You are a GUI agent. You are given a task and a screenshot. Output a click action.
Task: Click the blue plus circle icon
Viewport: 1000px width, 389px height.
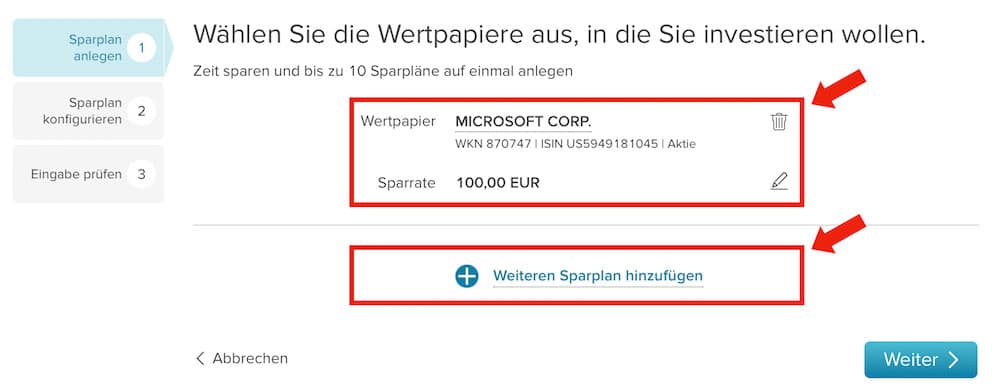click(x=467, y=276)
